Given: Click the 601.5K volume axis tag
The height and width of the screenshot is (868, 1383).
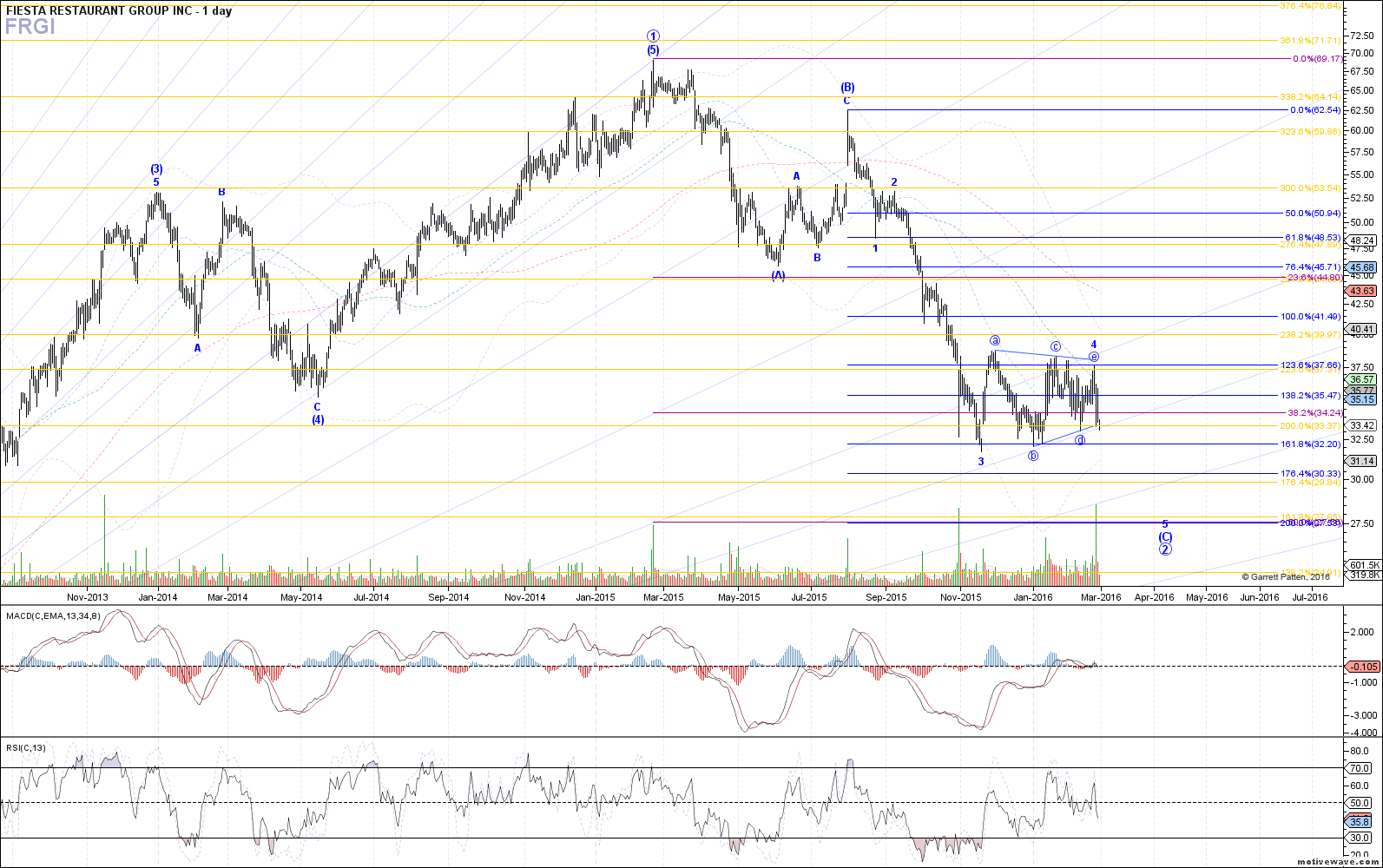Looking at the screenshot, I should click(1361, 564).
